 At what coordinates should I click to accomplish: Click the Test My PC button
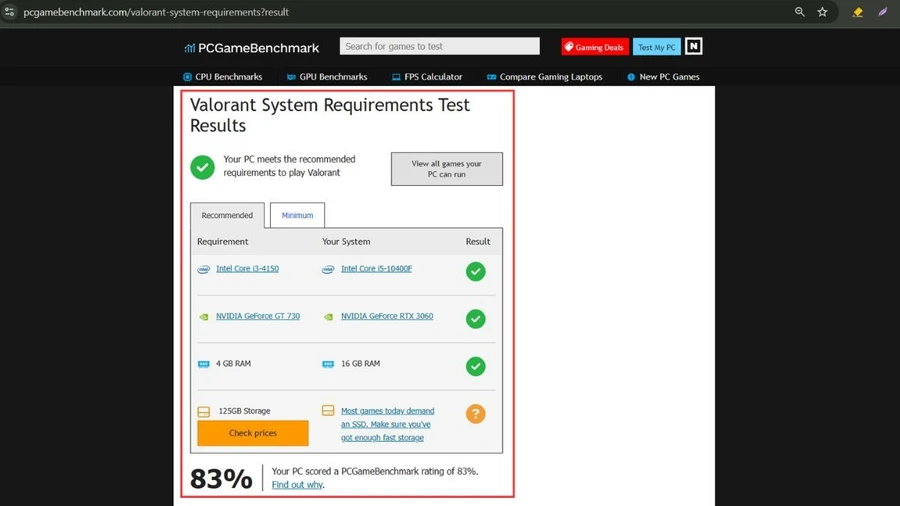(x=657, y=47)
